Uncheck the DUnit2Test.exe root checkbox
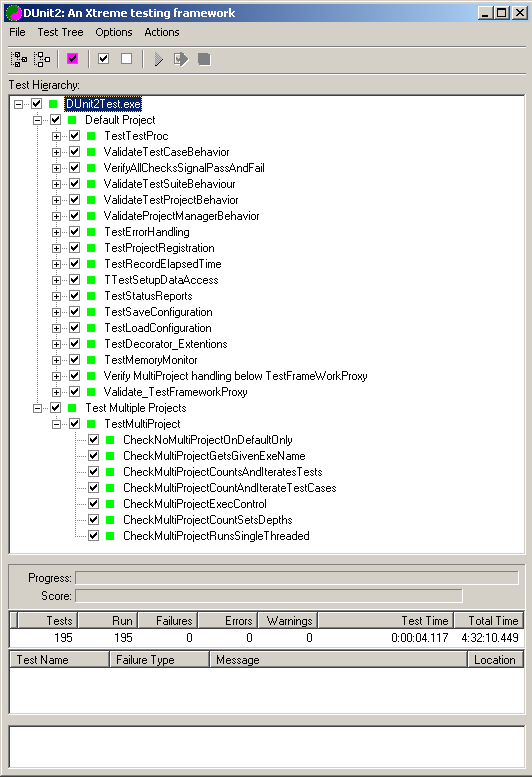 [x=36, y=104]
